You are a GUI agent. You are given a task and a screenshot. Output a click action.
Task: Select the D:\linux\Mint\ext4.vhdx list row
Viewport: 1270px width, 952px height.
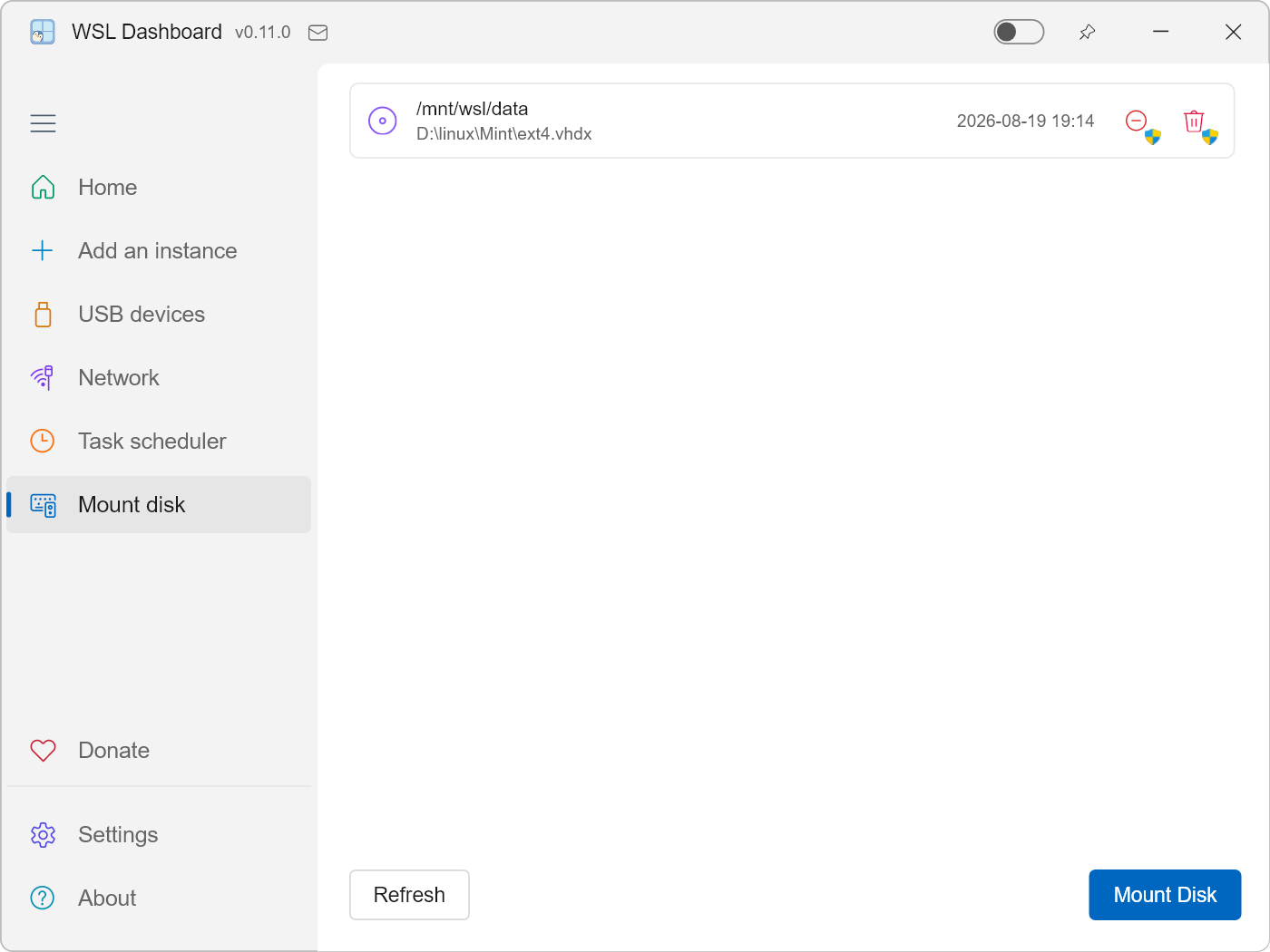coord(792,121)
